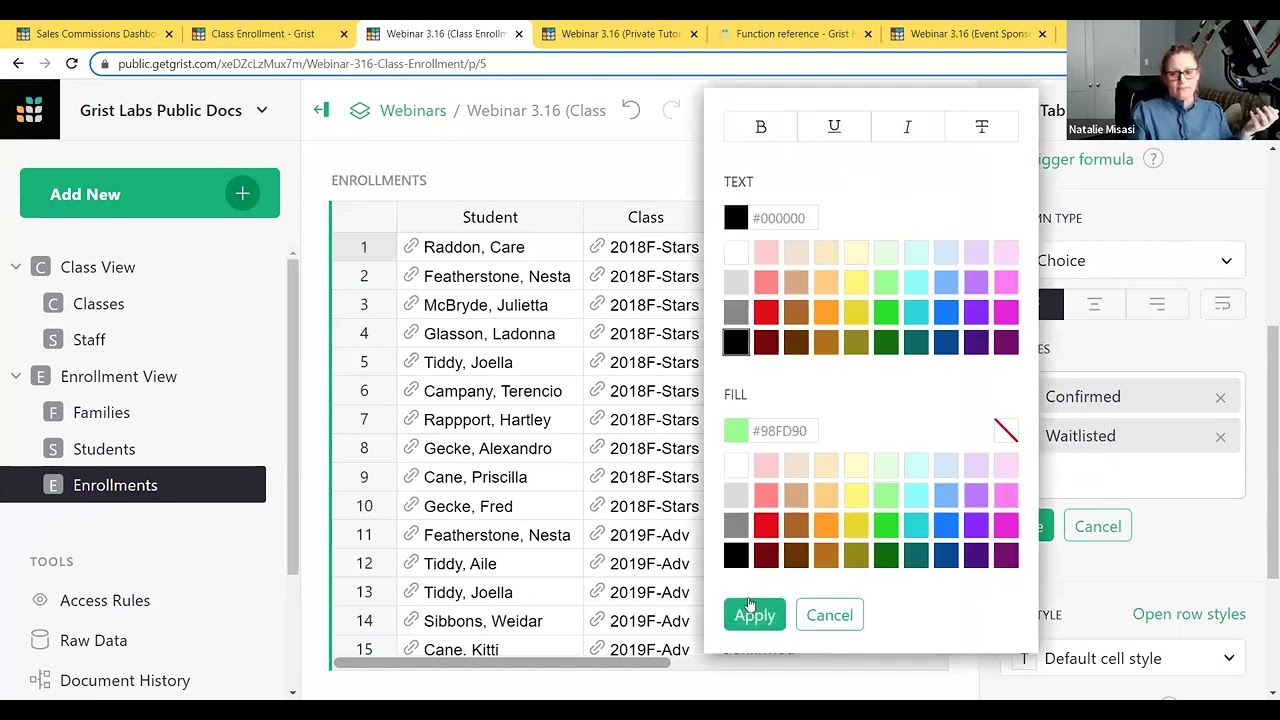Open link icon beside 2019F-Adv row 11
The height and width of the screenshot is (720, 1280).
[x=597, y=535]
